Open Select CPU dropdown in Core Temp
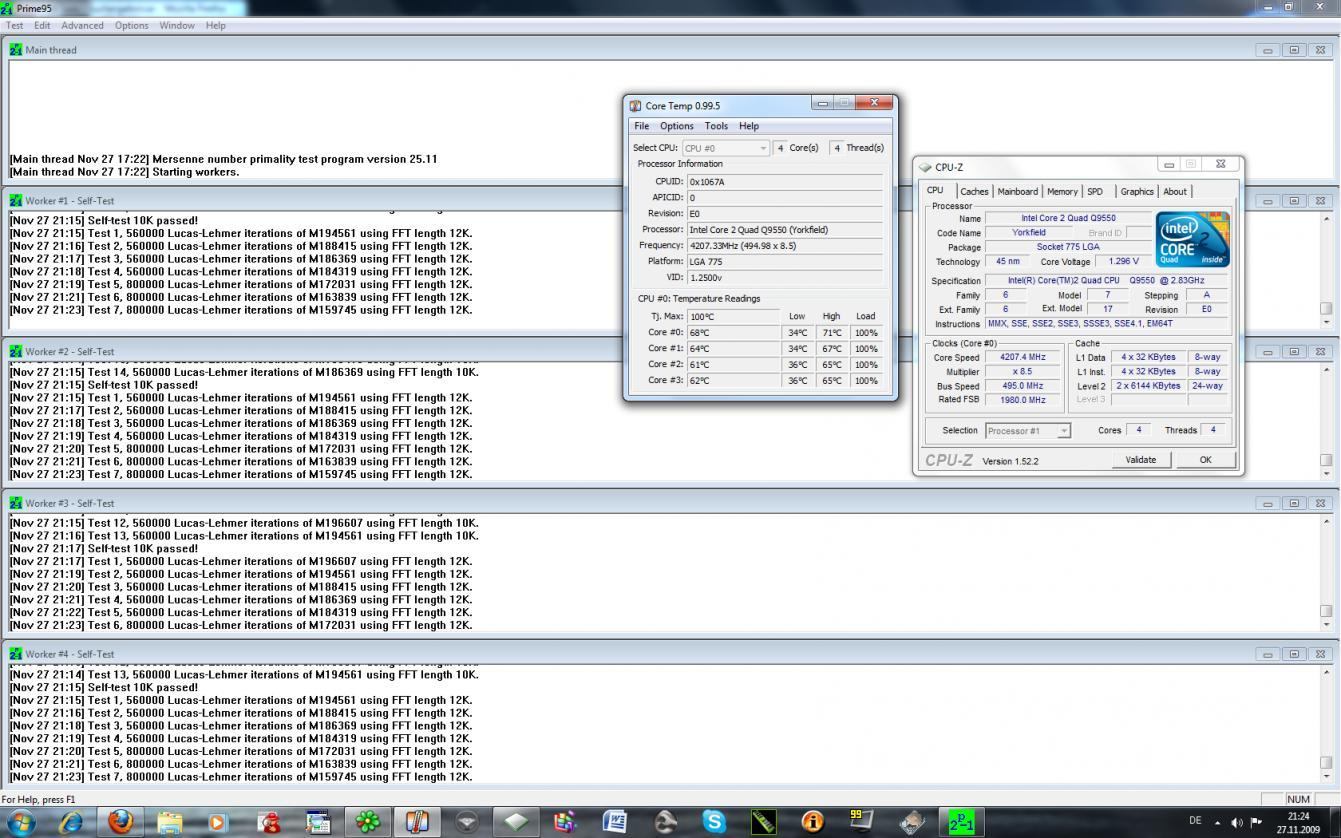This screenshot has height=838, width=1341. tap(726, 148)
